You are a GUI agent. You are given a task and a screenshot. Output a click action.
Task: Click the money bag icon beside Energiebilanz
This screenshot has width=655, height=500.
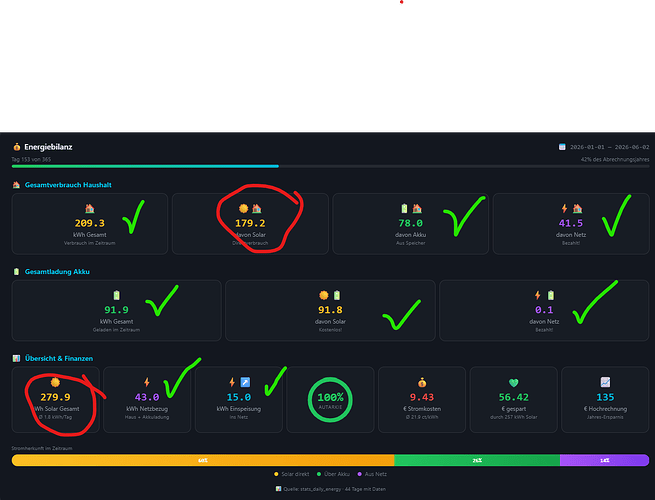click(x=17, y=147)
